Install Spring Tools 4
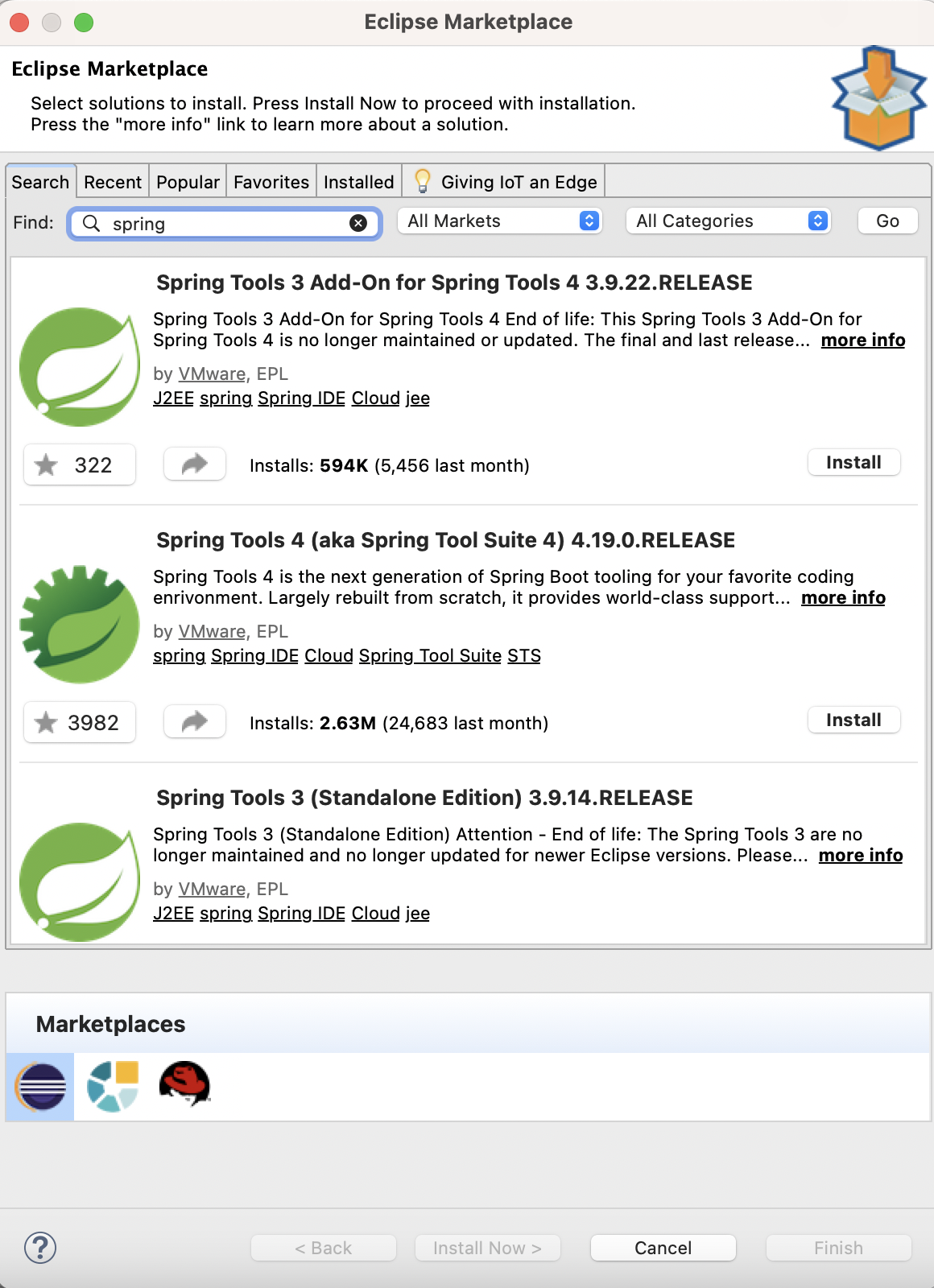934x1288 pixels. click(853, 720)
